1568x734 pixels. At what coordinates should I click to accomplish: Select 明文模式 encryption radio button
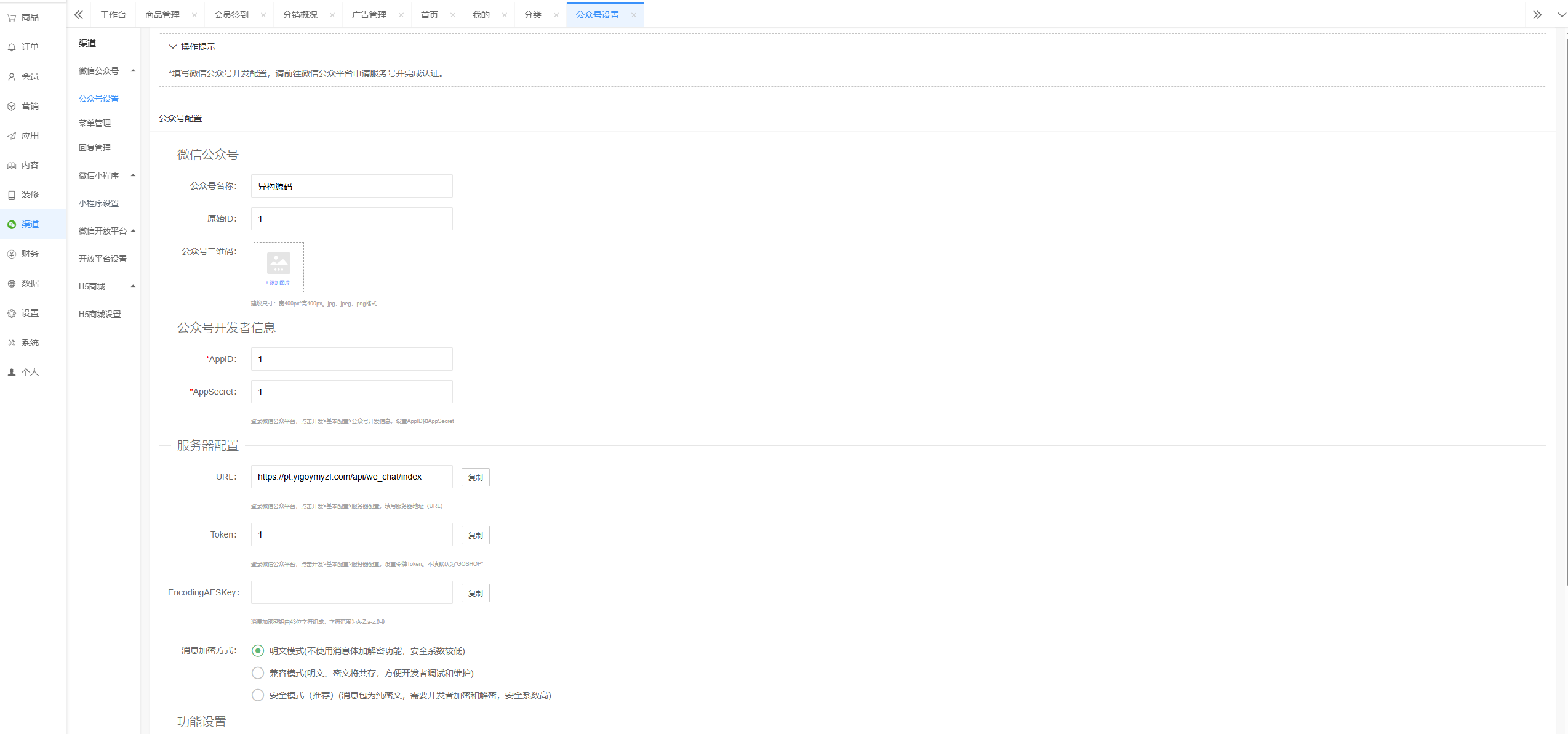point(258,651)
